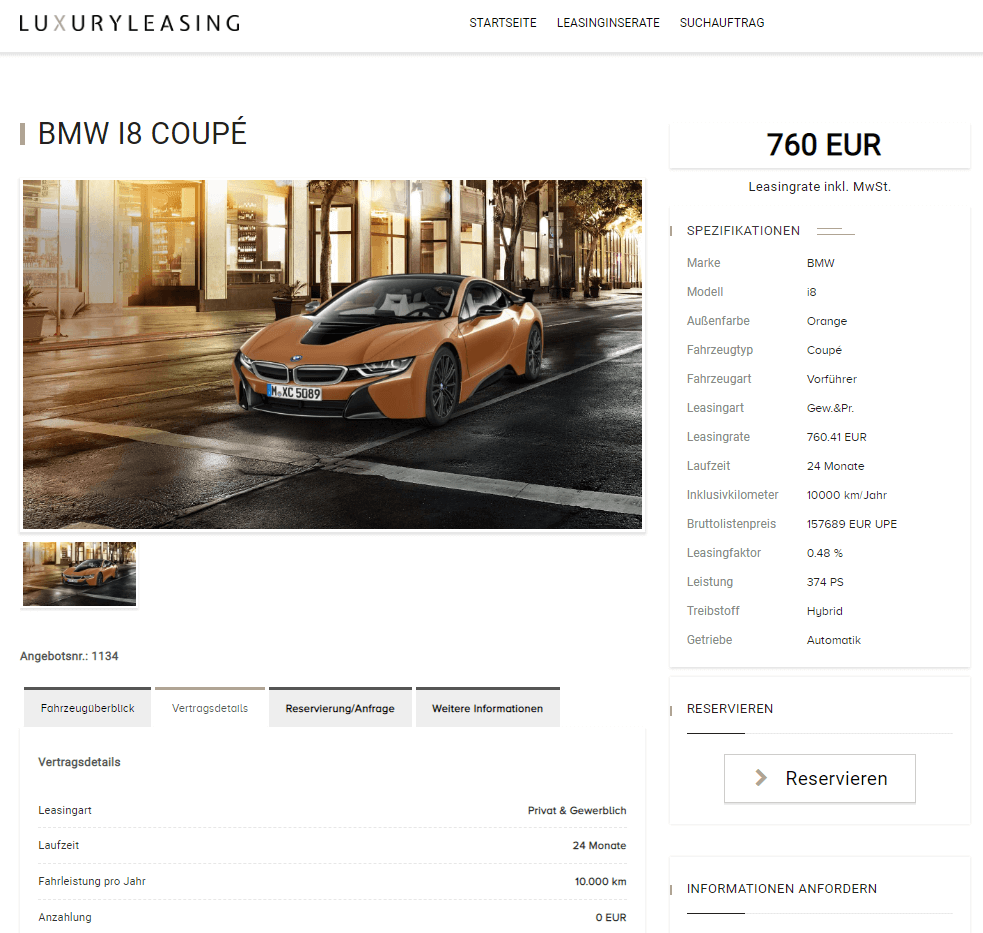Open SUCHAUFTRAG navigation link
Viewport: 983px width, 933px height.
(x=722, y=23)
